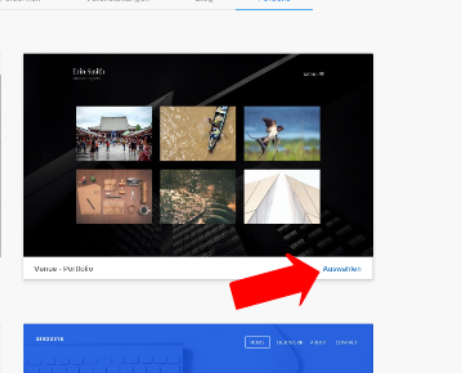462x373 pixels.
Task: Switch to the partially visible Blog tab
Action: click(x=204, y=2)
